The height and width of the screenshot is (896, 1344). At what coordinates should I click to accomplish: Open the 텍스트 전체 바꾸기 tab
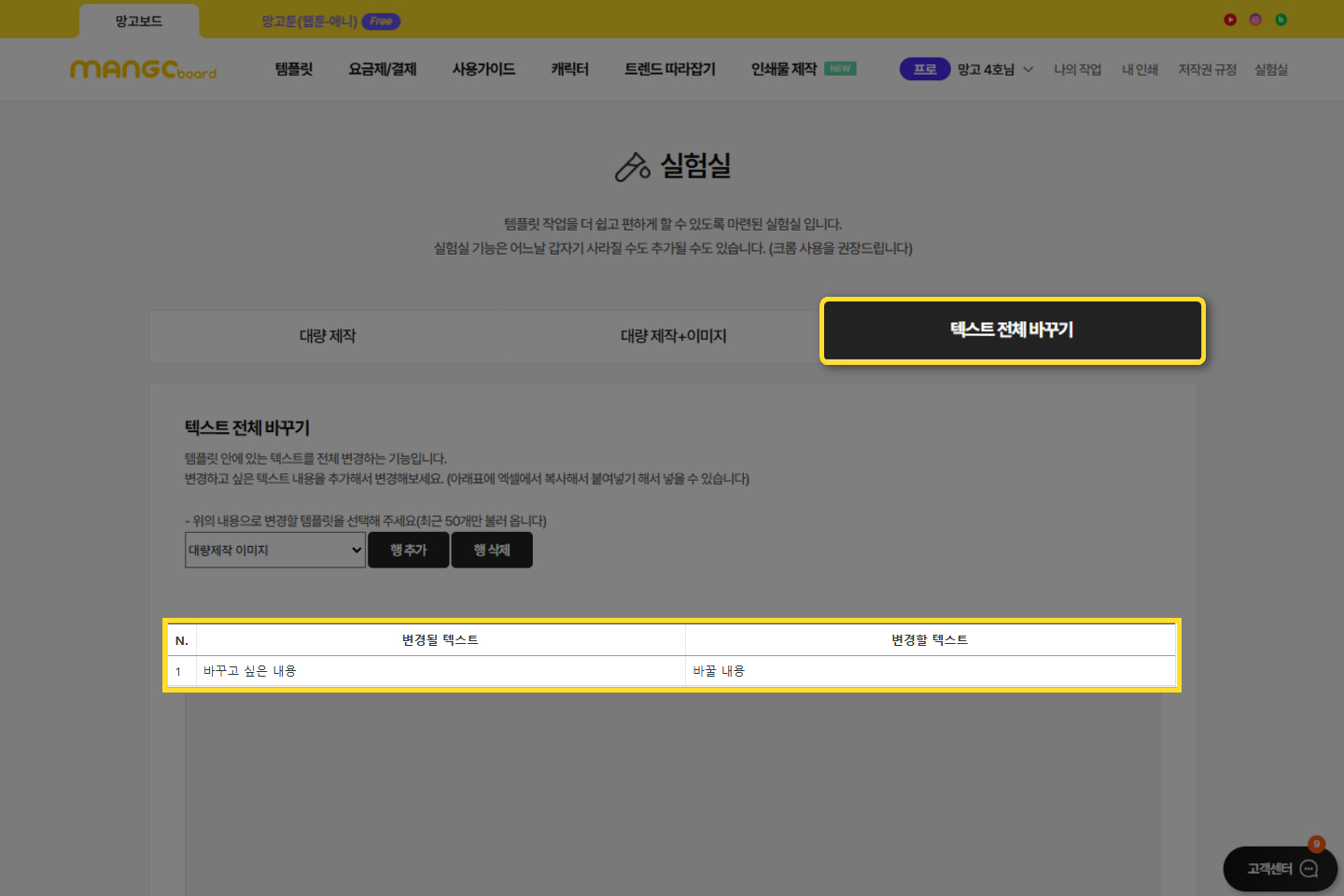1012,330
